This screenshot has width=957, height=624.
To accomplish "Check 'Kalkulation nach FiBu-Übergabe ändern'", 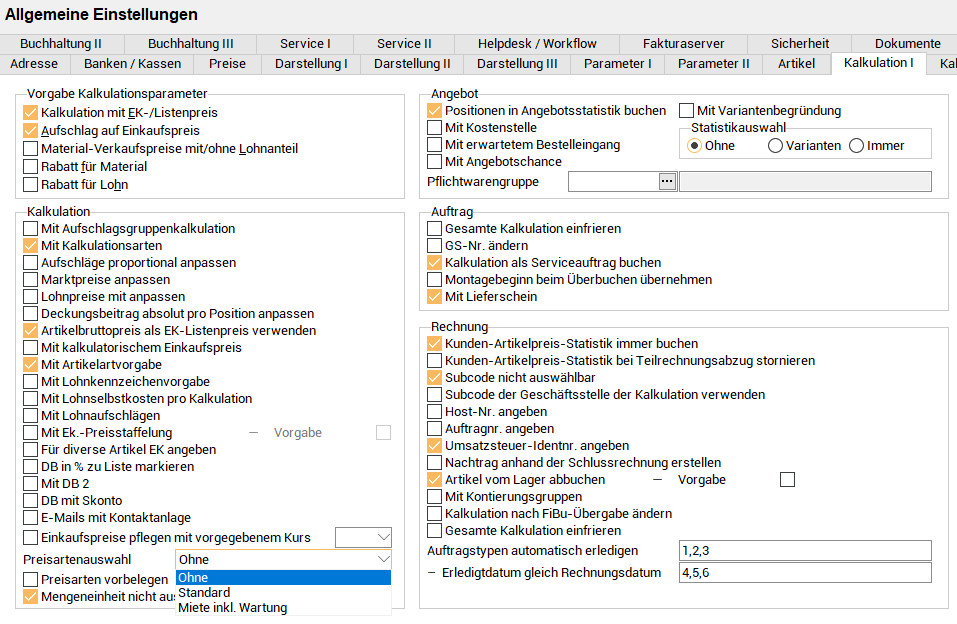I will point(435,513).
